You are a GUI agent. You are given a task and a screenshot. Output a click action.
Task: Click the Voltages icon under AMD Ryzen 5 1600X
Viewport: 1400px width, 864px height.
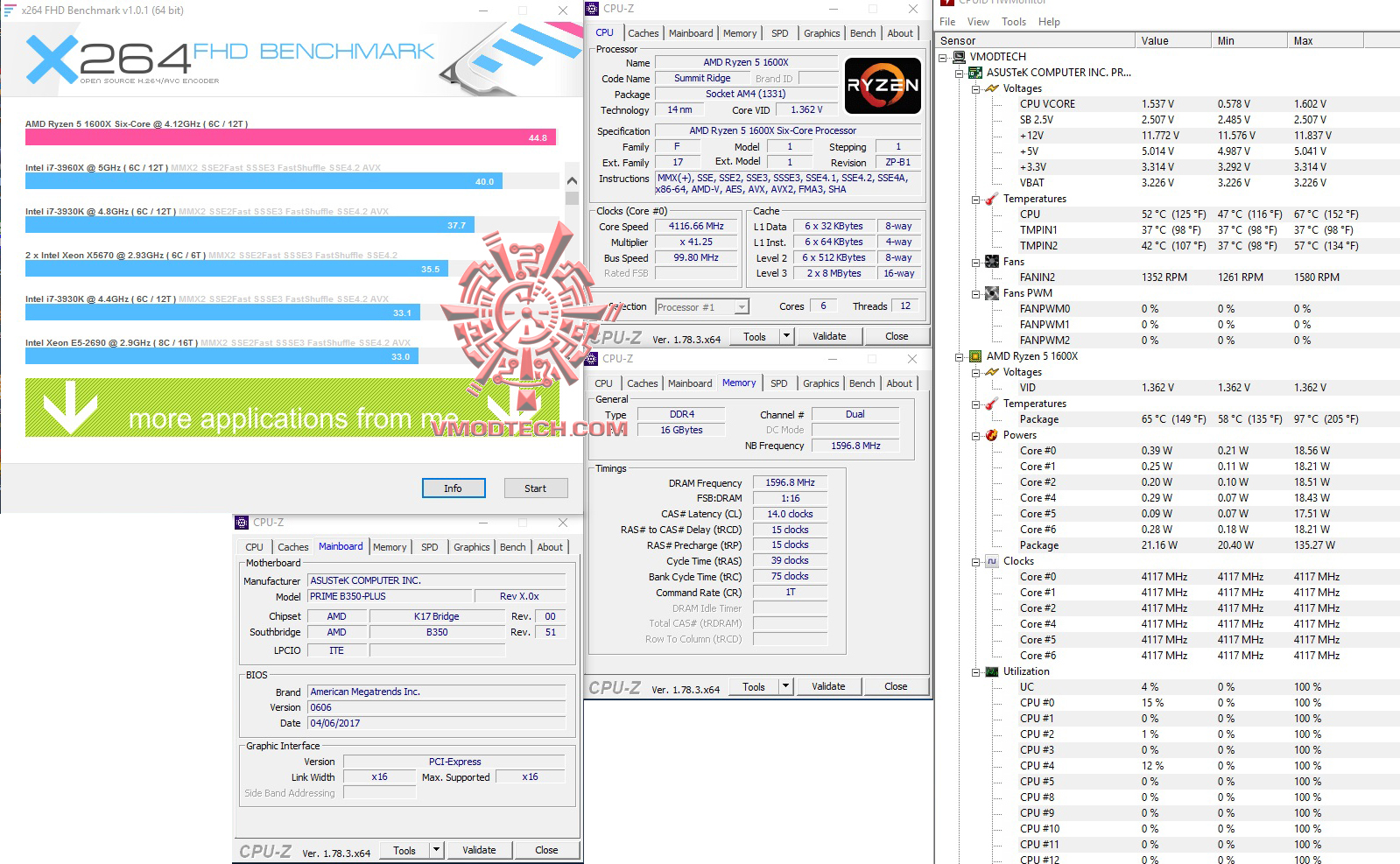(992, 372)
